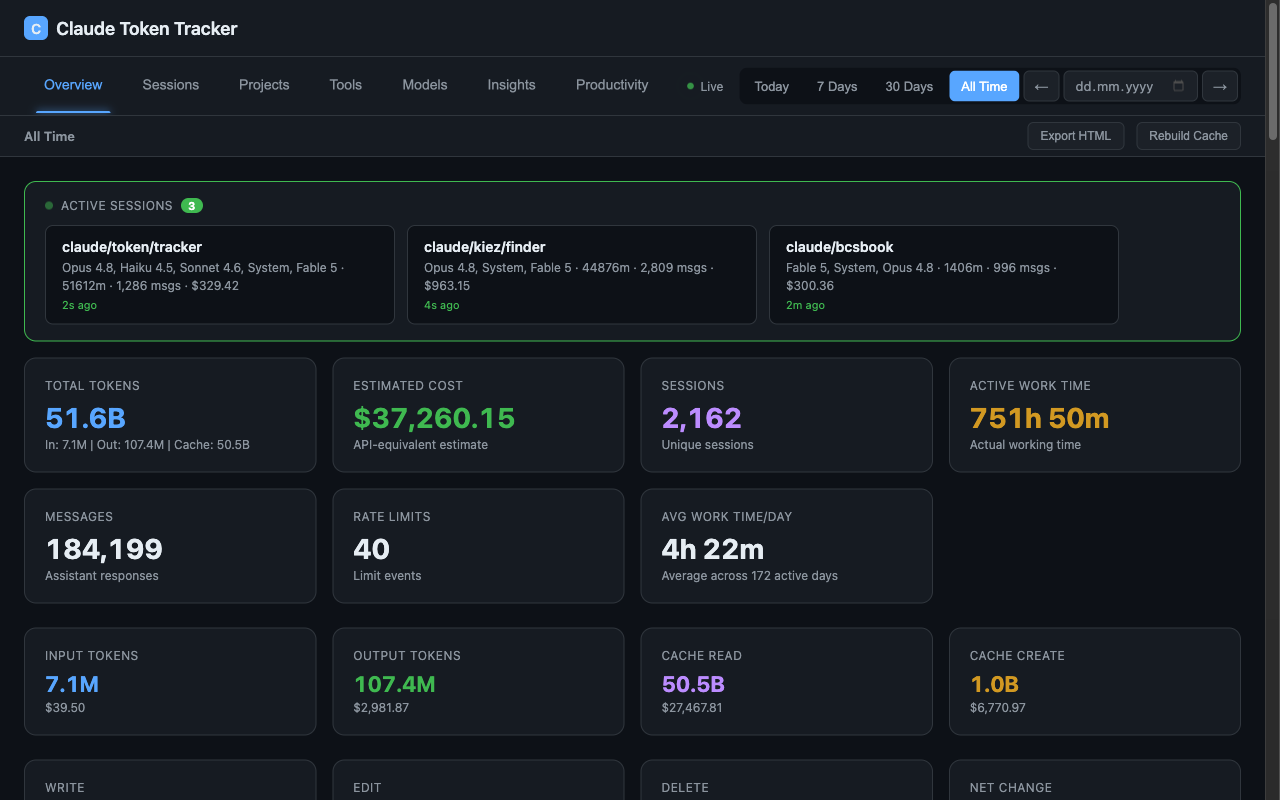Open the Overview tab
The height and width of the screenshot is (800, 1280).
pyautogui.click(x=73, y=85)
